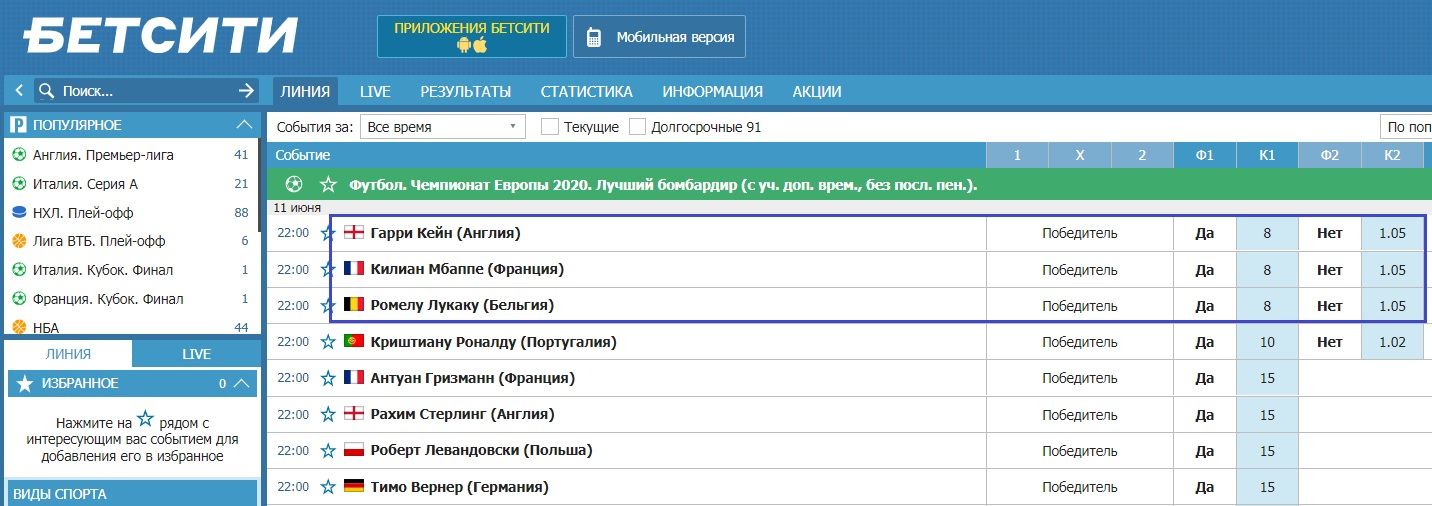
Task: Submit search with the right arrow
Action: click(247, 91)
